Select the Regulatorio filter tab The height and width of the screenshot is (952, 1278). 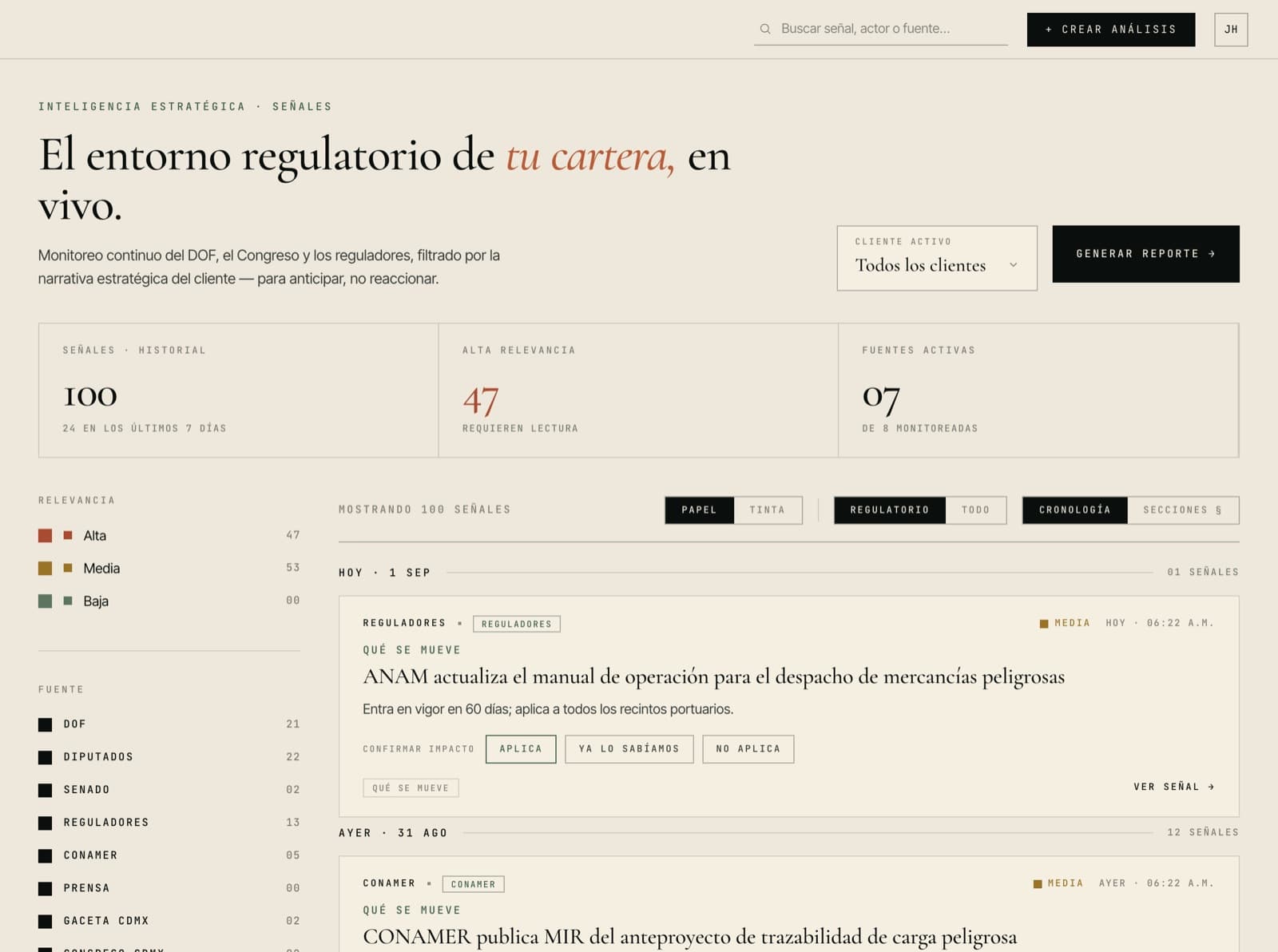point(890,510)
